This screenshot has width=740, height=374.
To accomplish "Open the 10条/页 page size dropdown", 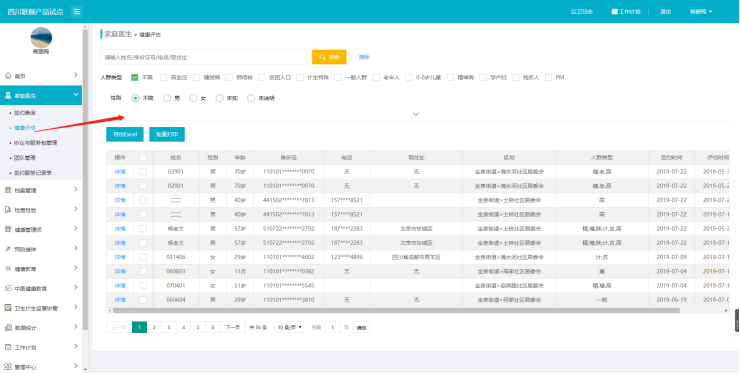I will (x=289, y=327).
